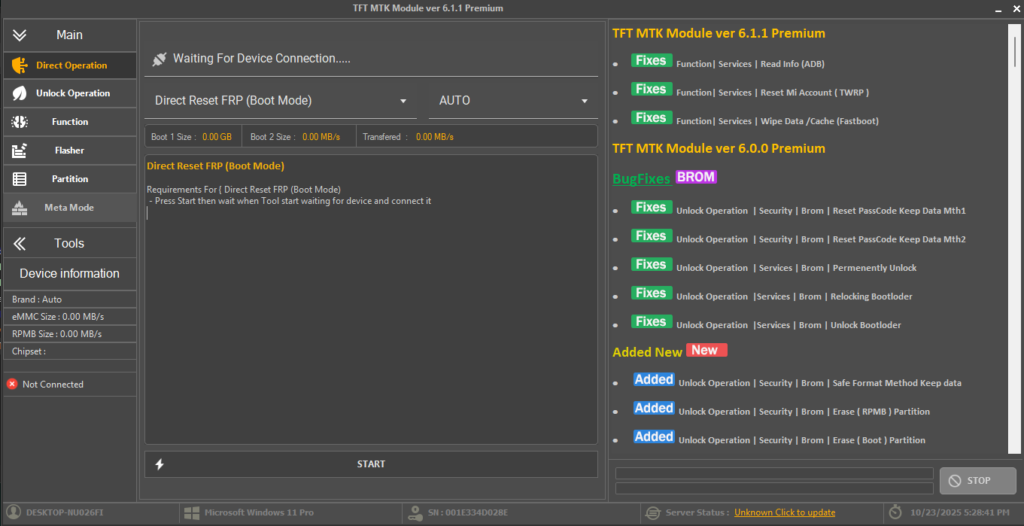This screenshot has height=526, width=1024.
Task: Click the Boot 2 Size value
Action: (x=321, y=137)
